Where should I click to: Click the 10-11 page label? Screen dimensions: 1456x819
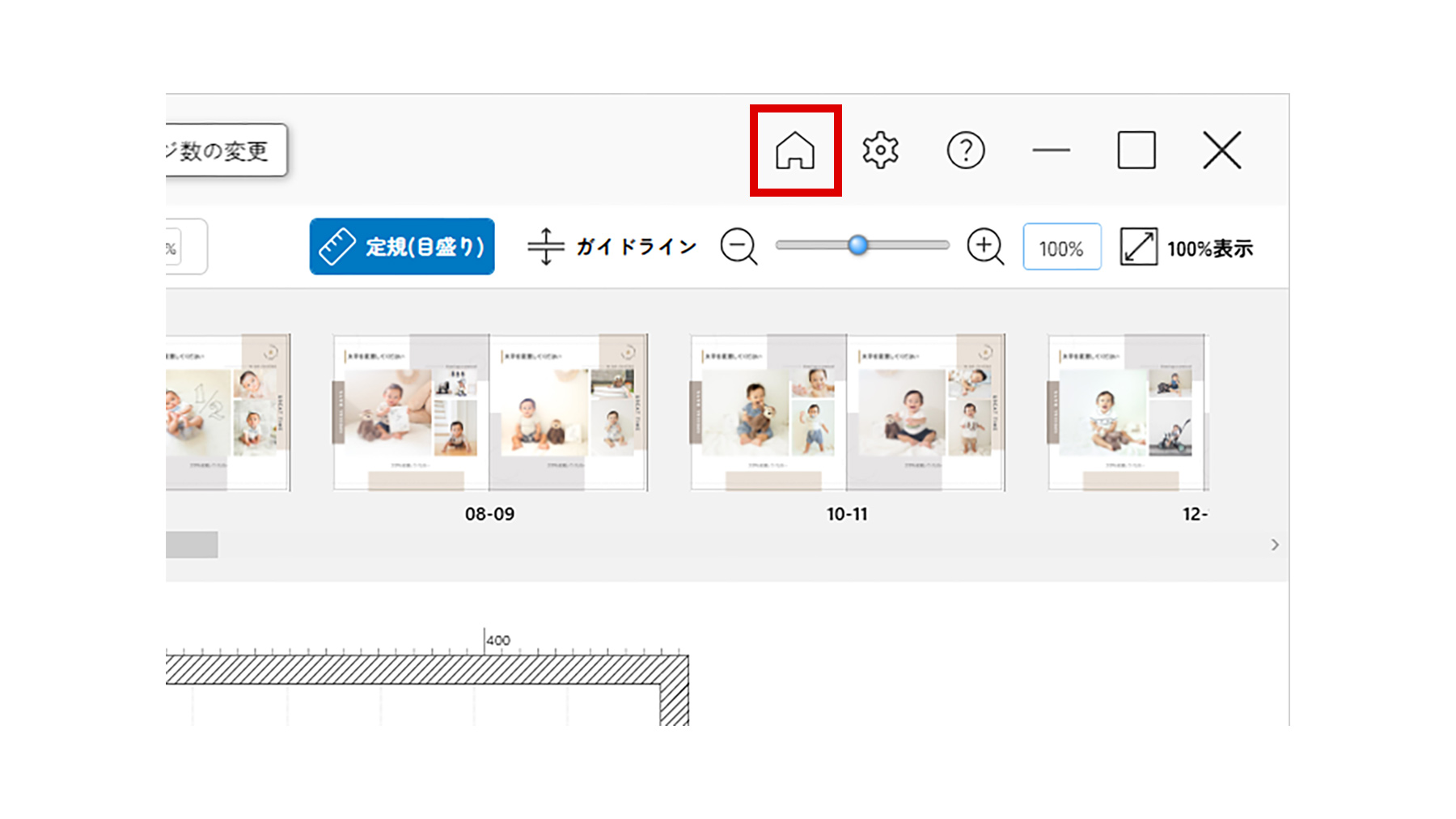[x=847, y=514]
